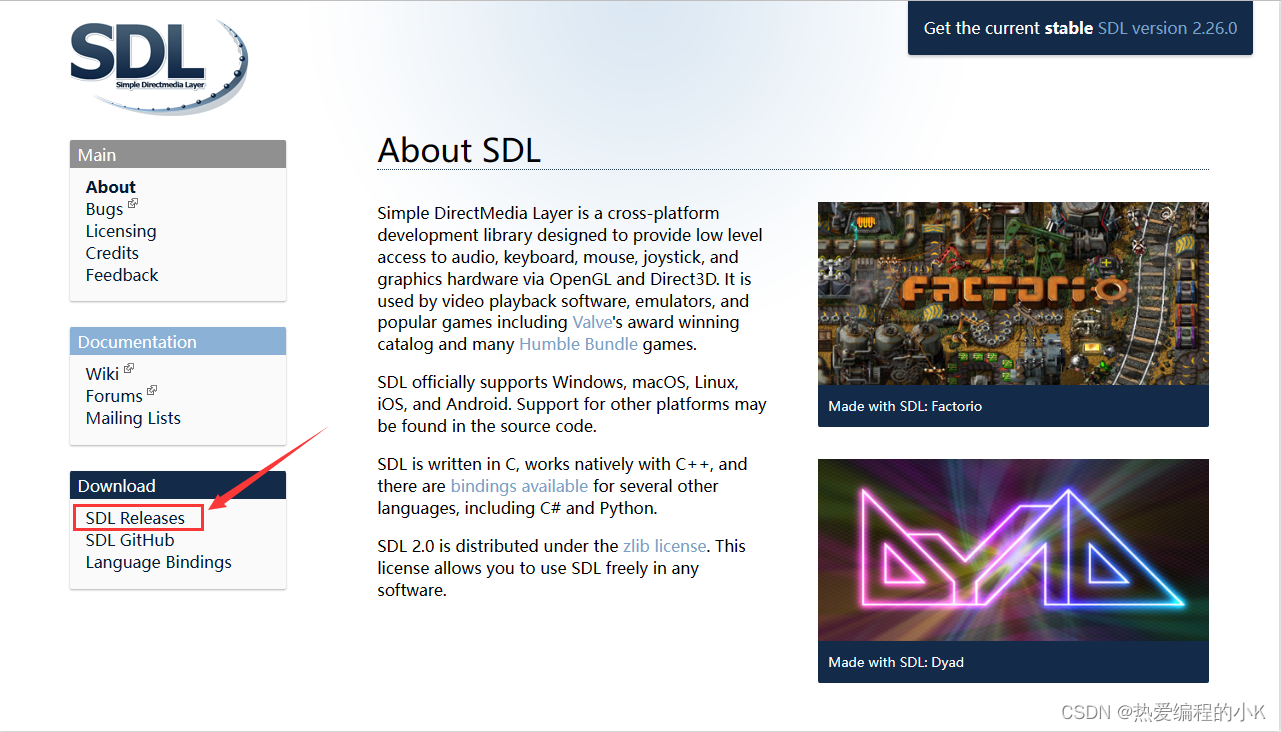Open the Credits page
Image resolution: width=1281 pixels, height=732 pixels.
pyautogui.click(x=112, y=253)
